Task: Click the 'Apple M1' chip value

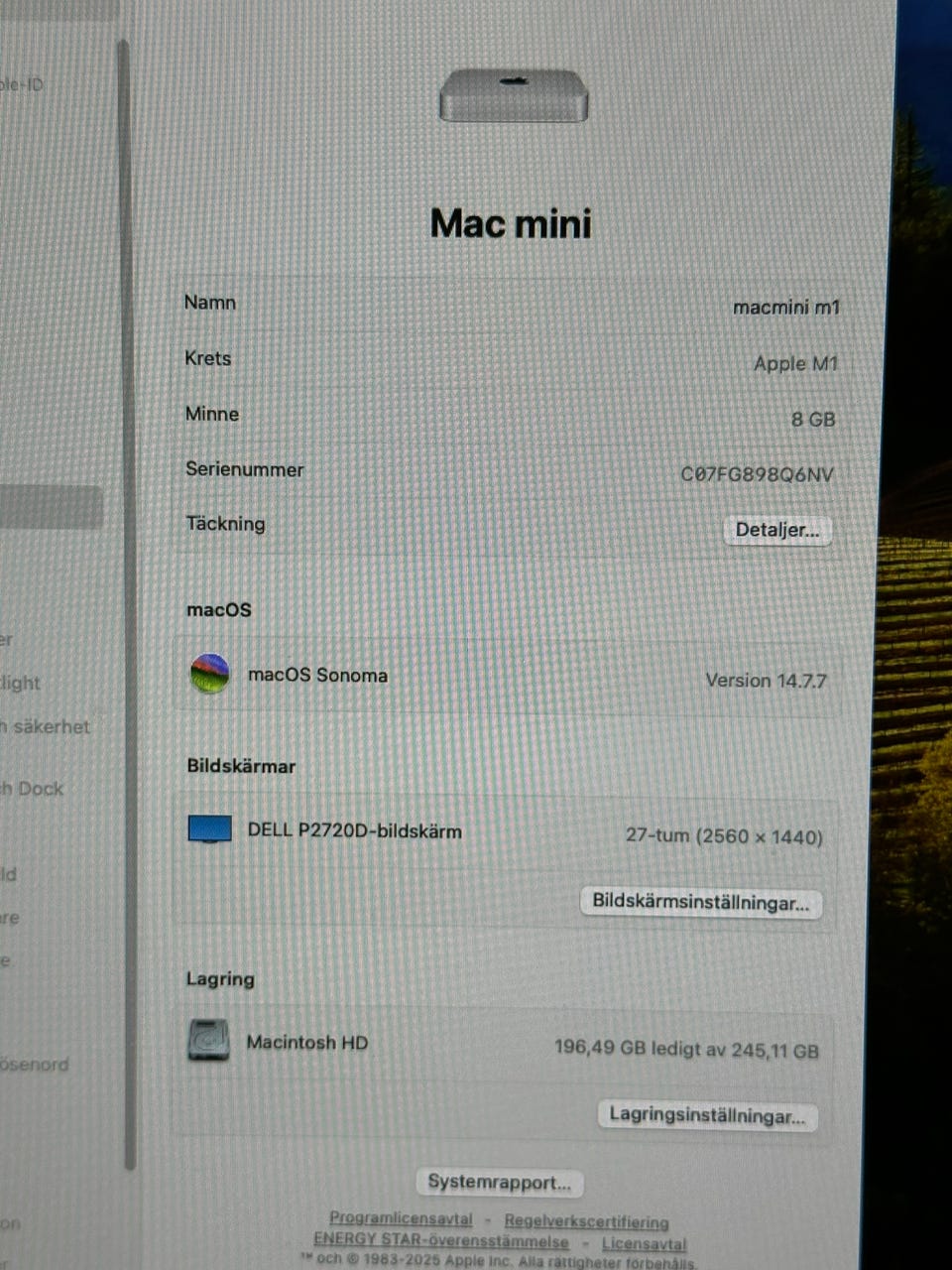Action: coord(795,363)
